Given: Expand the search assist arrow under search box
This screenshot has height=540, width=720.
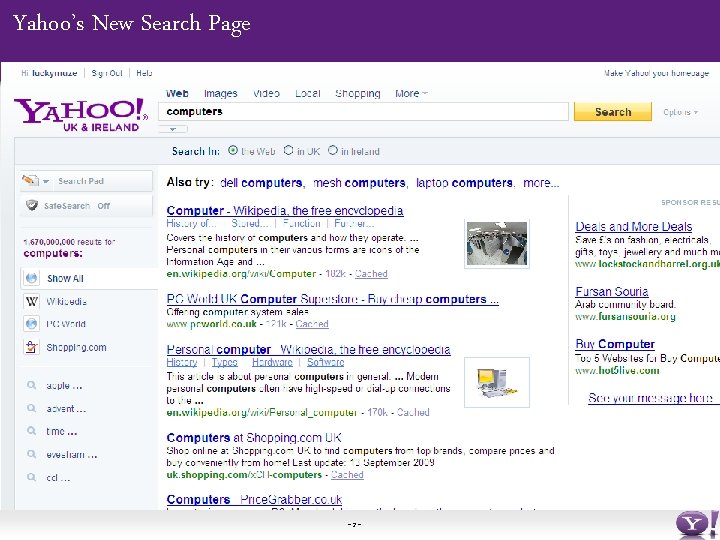Looking at the screenshot, I should [173, 129].
